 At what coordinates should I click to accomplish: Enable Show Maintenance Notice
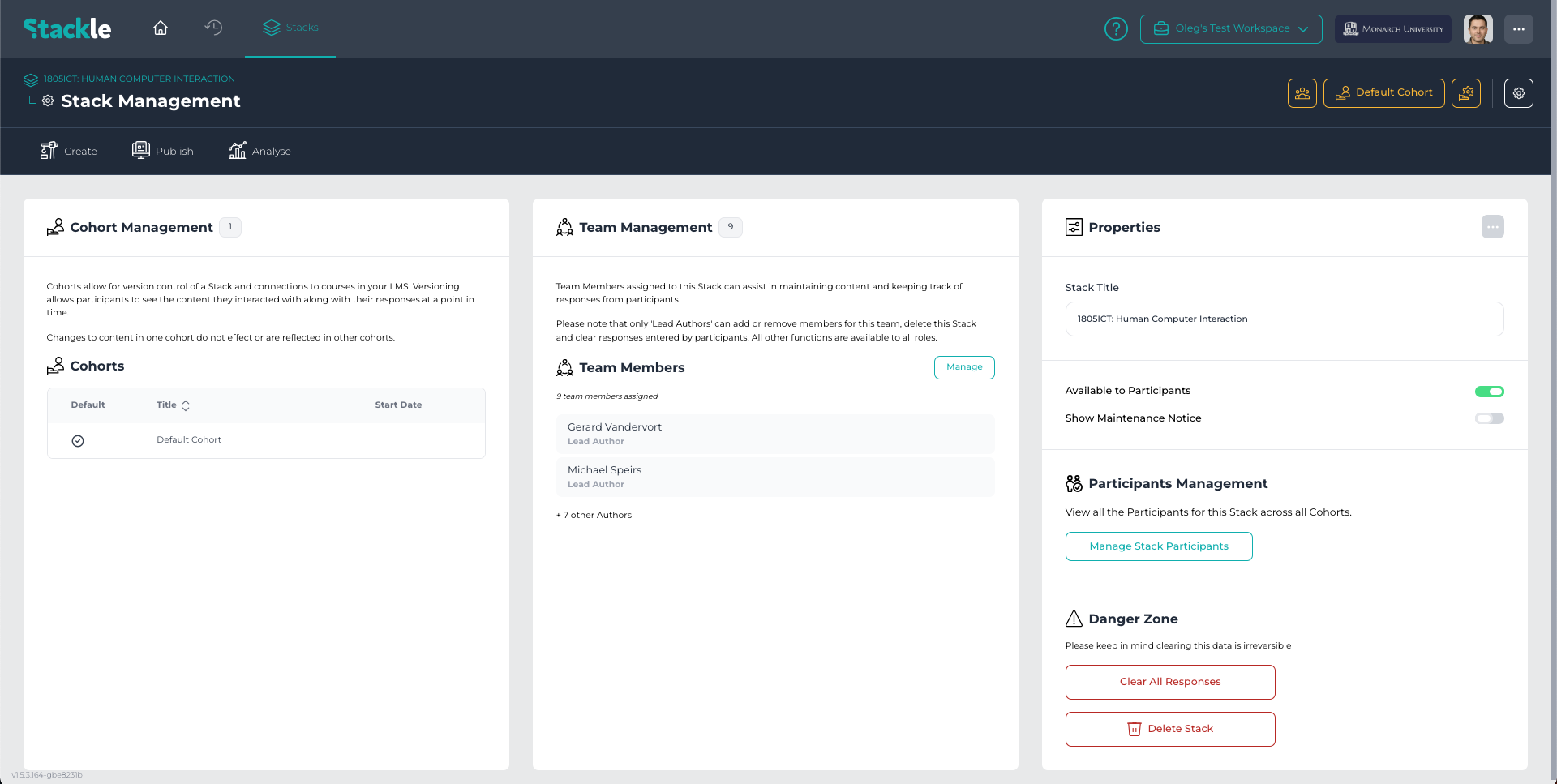[1490, 418]
